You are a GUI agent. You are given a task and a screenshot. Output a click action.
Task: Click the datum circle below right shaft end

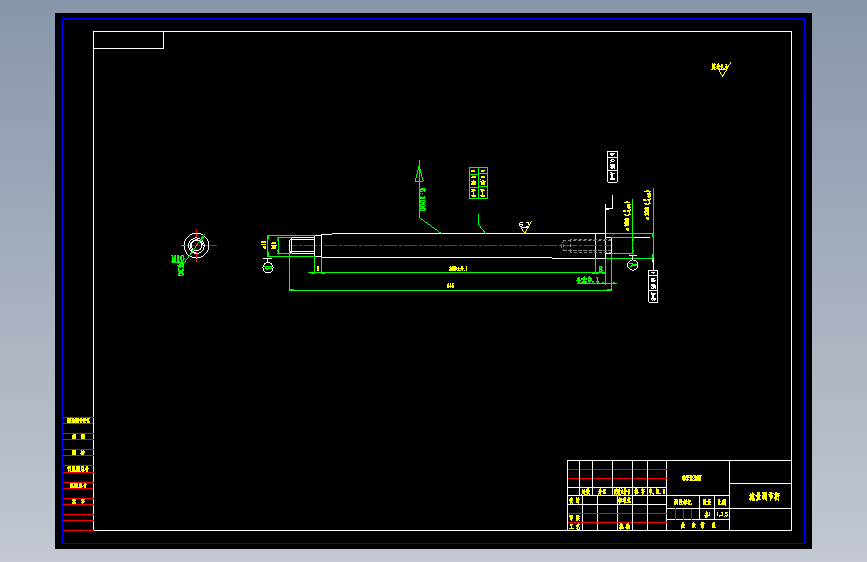(633, 265)
